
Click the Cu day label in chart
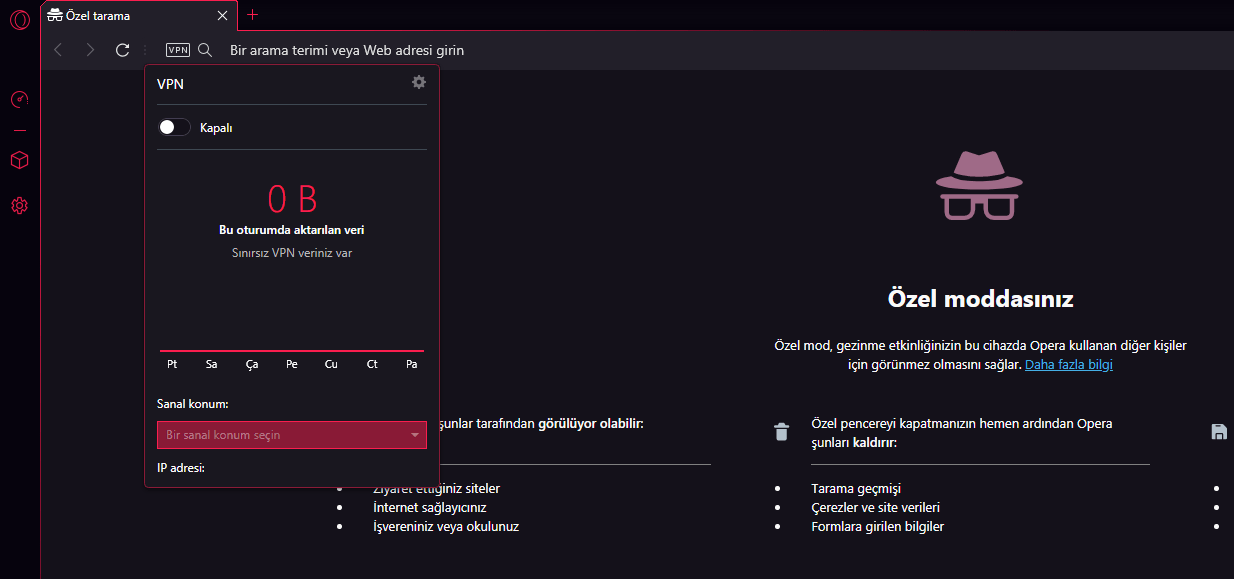click(x=331, y=364)
